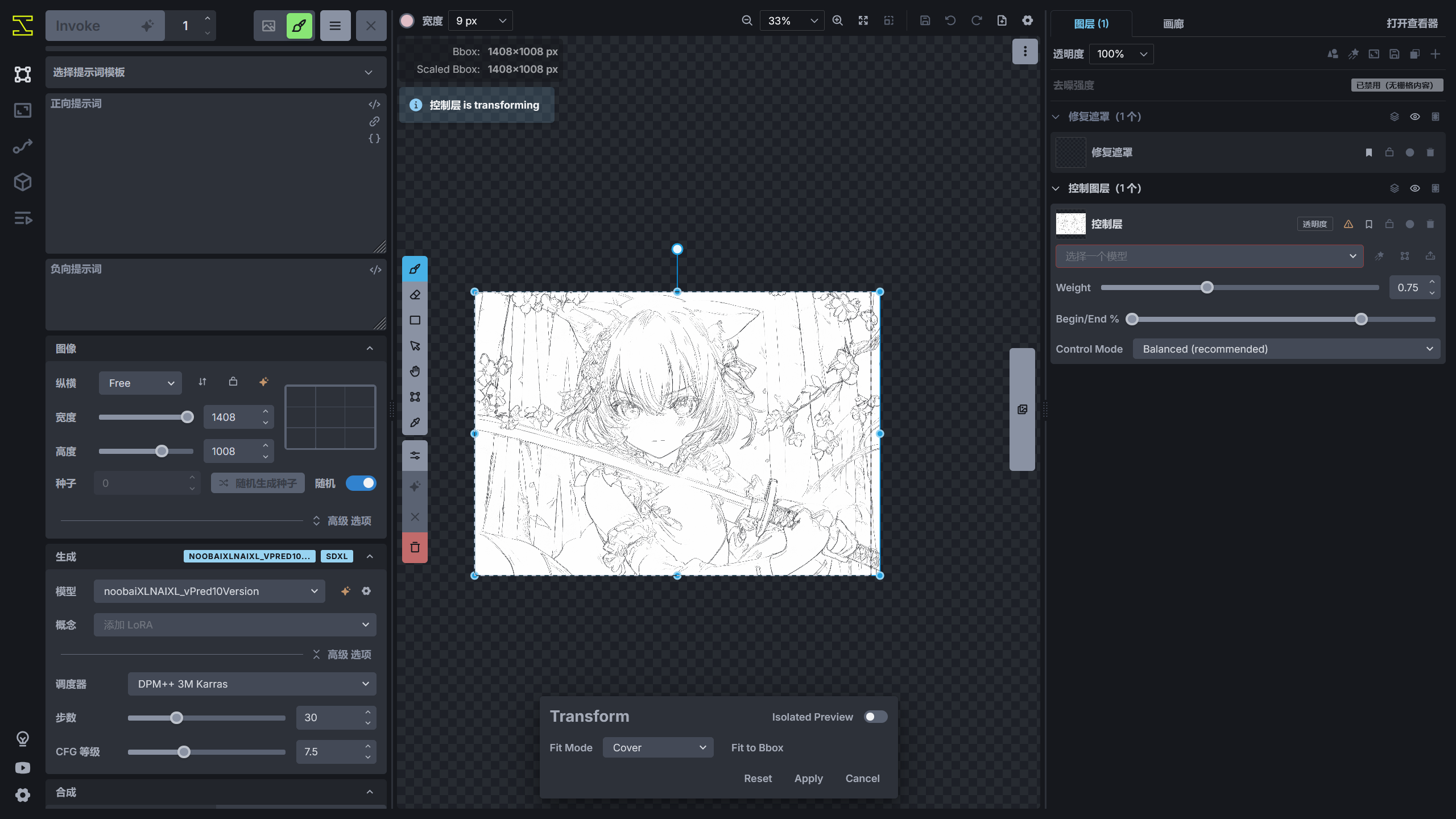This screenshot has height=819, width=1456.
Task: Click the Apply button in Transform panel
Action: click(x=808, y=778)
